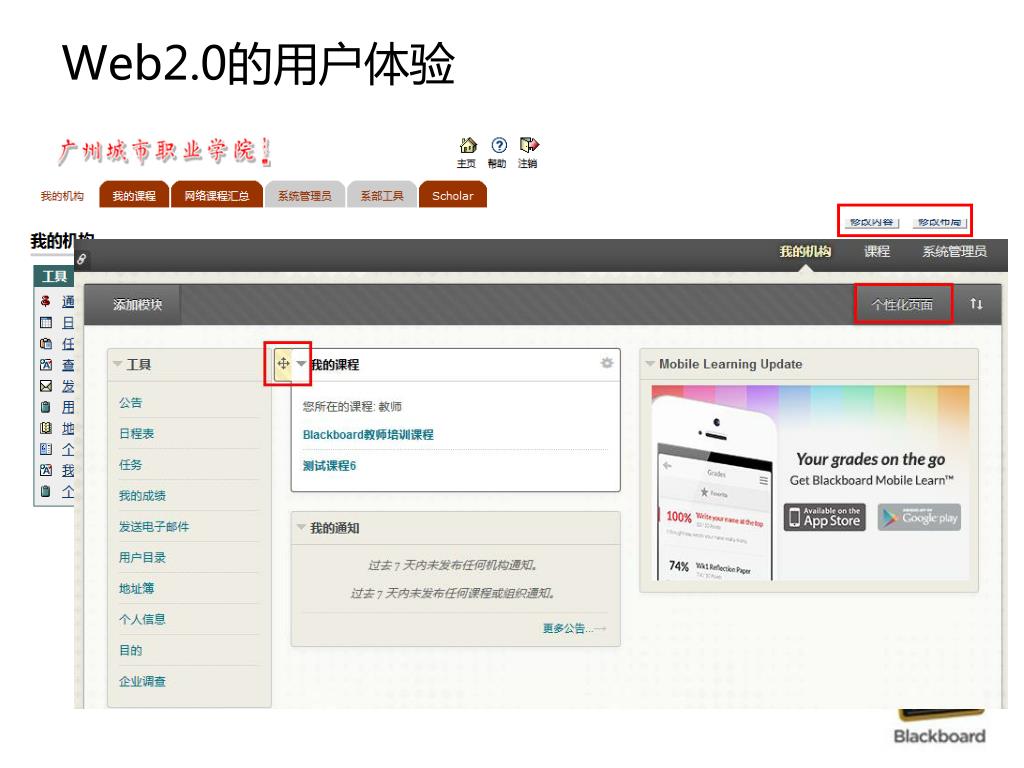Viewport: 1024px width, 768px height.
Task: Collapse the 我的课程 module
Action: (301, 364)
